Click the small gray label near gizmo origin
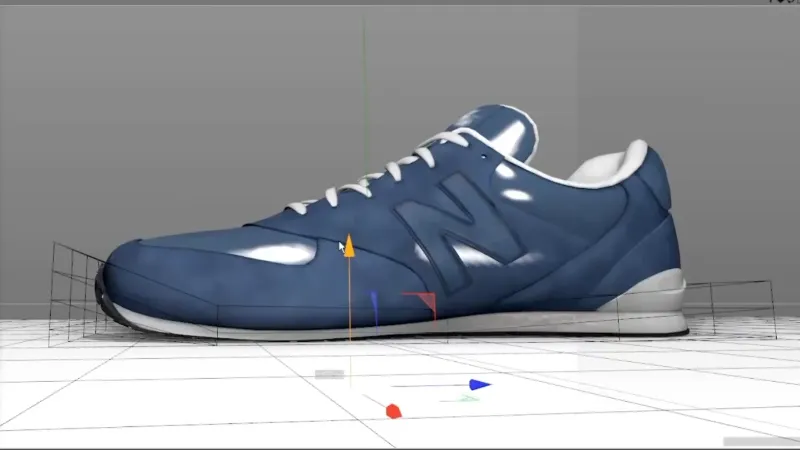Screen dimensions: 800x450 click(x=330, y=374)
